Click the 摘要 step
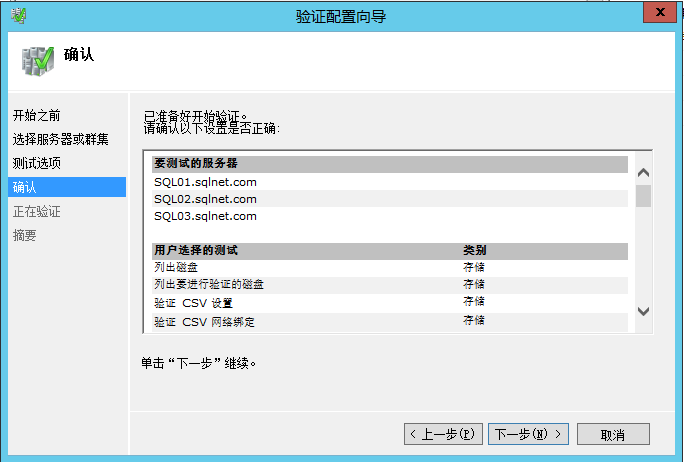 tap(24, 236)
